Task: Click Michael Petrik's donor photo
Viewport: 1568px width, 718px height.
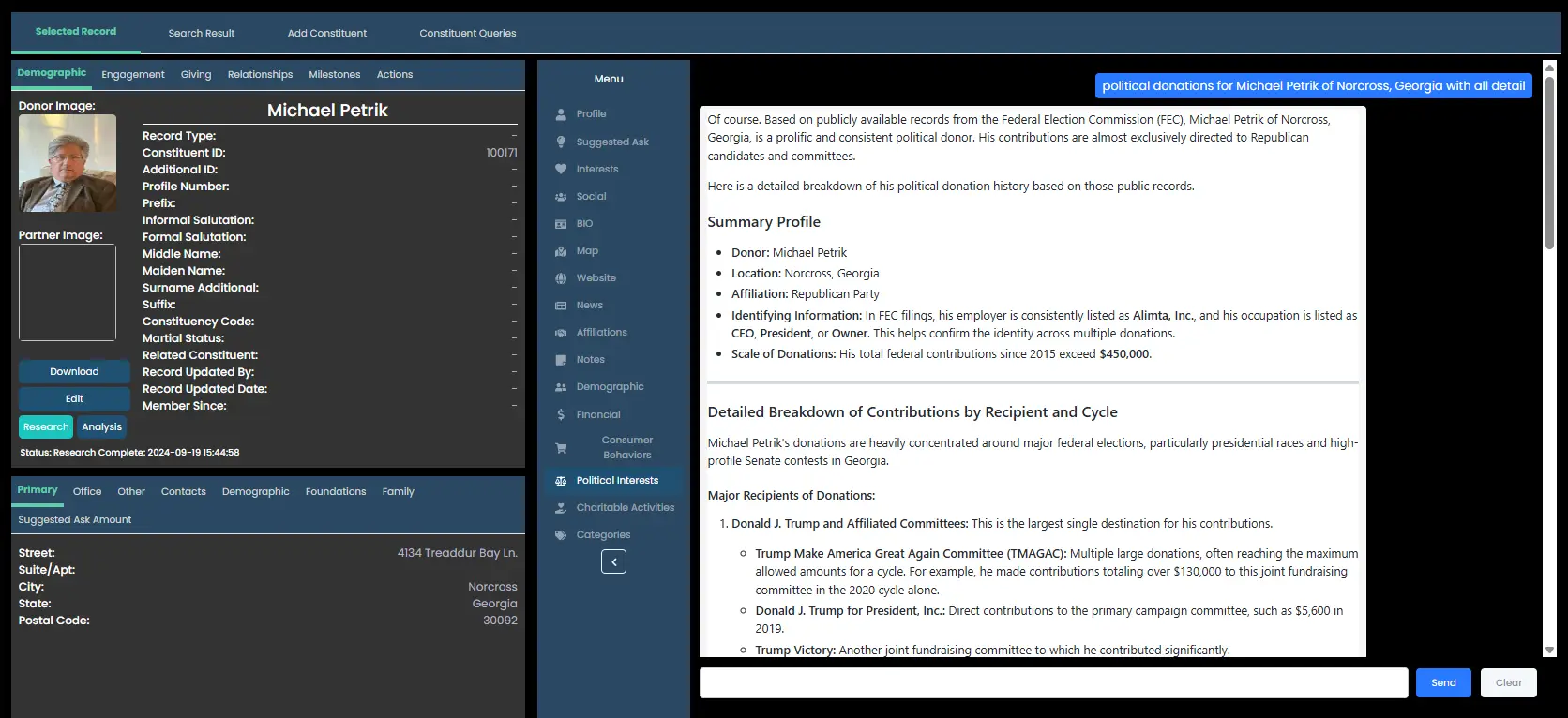Action: pyautogui.click(x=68, y=163)
